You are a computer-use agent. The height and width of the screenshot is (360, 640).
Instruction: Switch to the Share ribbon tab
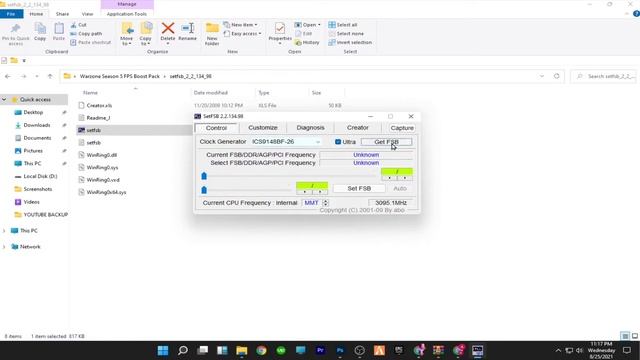pyautogui.click(x=62, y=14)
